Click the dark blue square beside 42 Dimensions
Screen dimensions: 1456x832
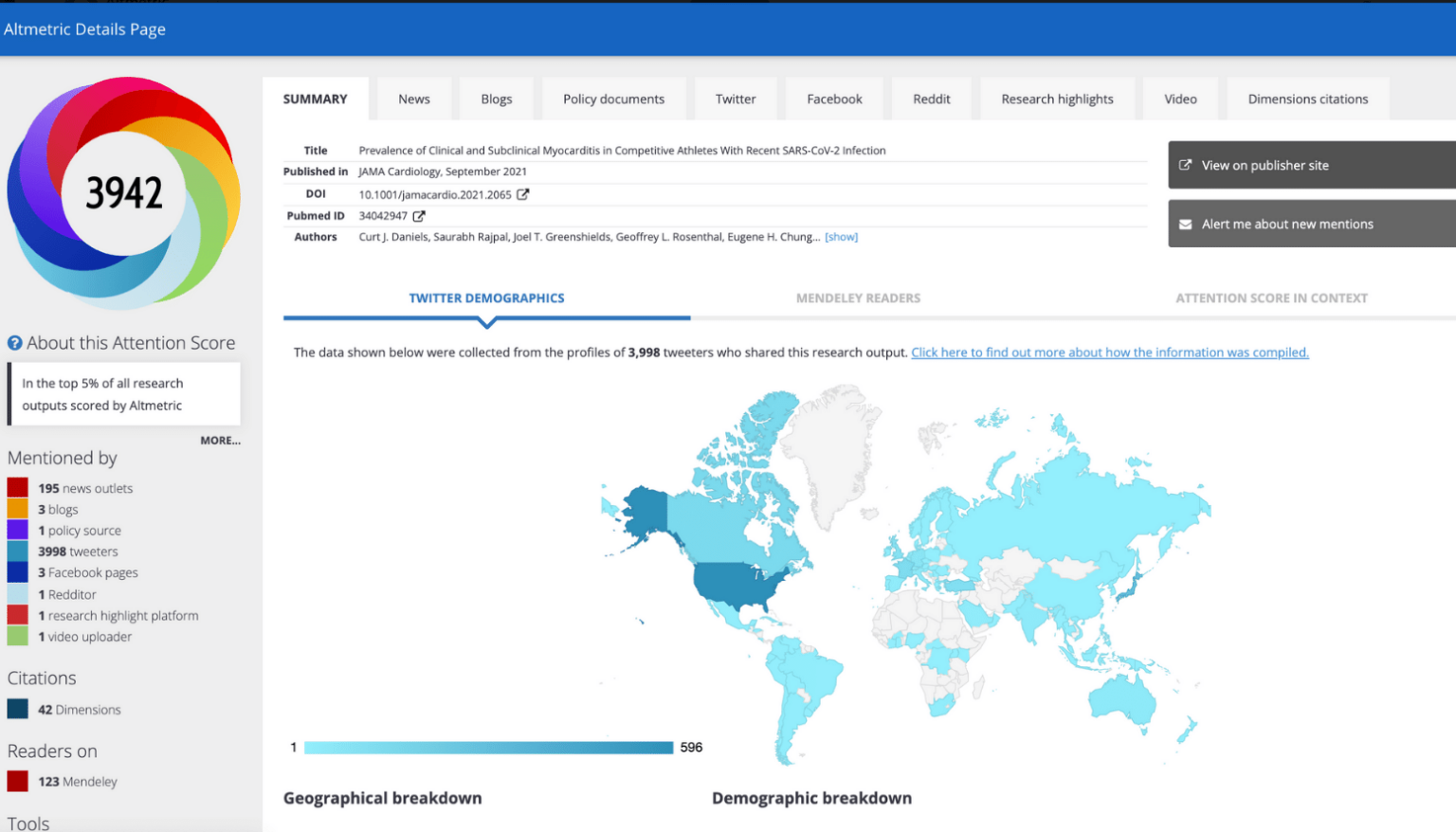(x=15, y=709)
